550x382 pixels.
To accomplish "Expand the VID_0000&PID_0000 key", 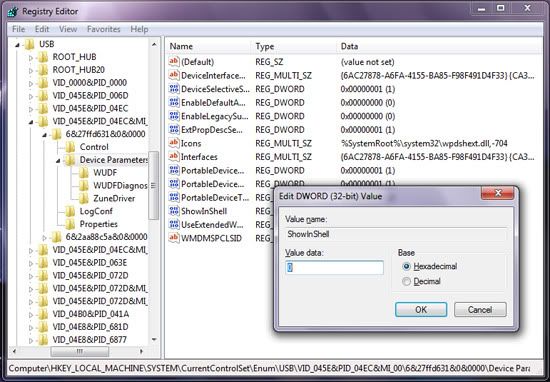I will coord(31,83).
